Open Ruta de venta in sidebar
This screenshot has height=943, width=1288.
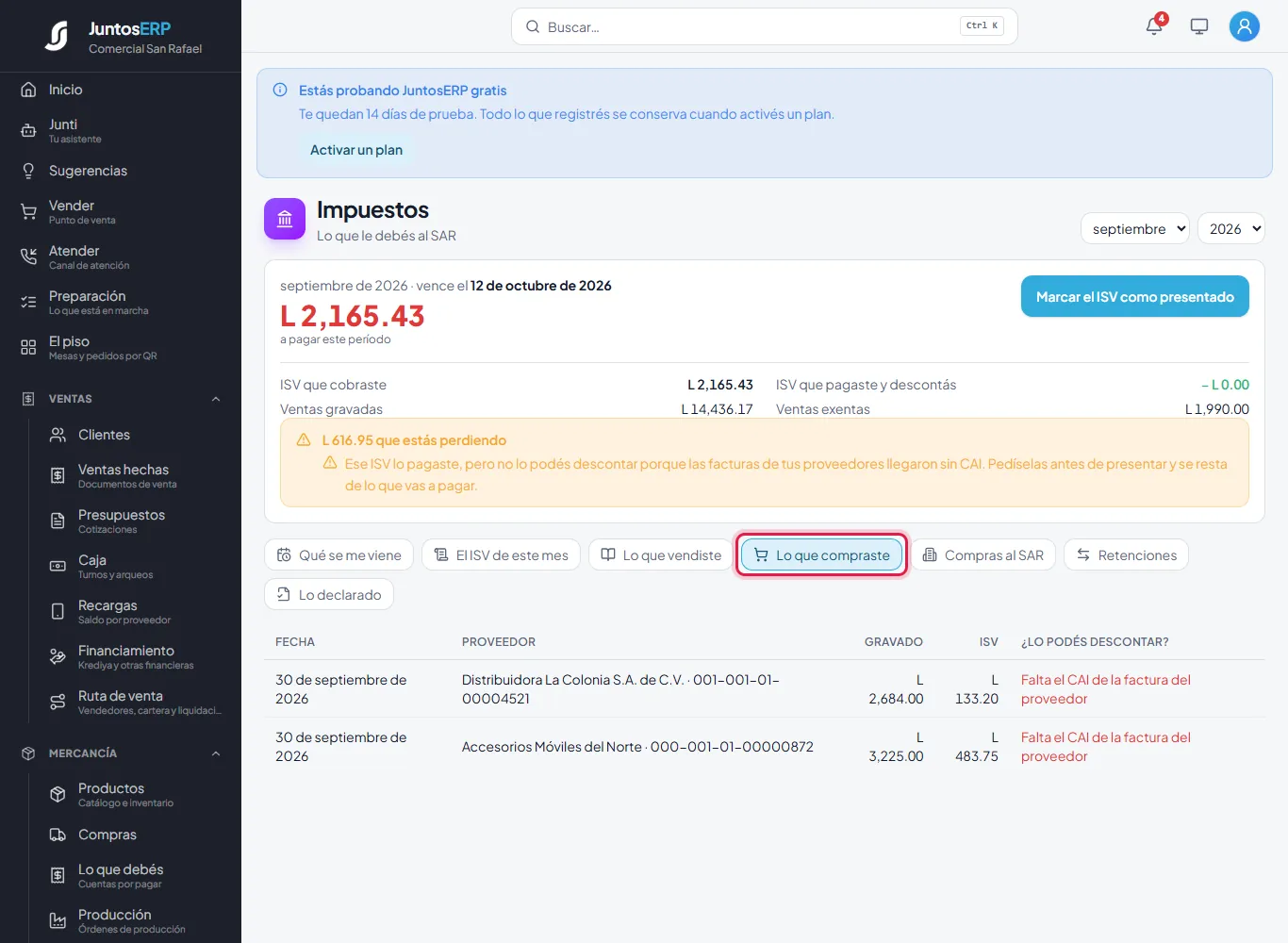[135, 703]
